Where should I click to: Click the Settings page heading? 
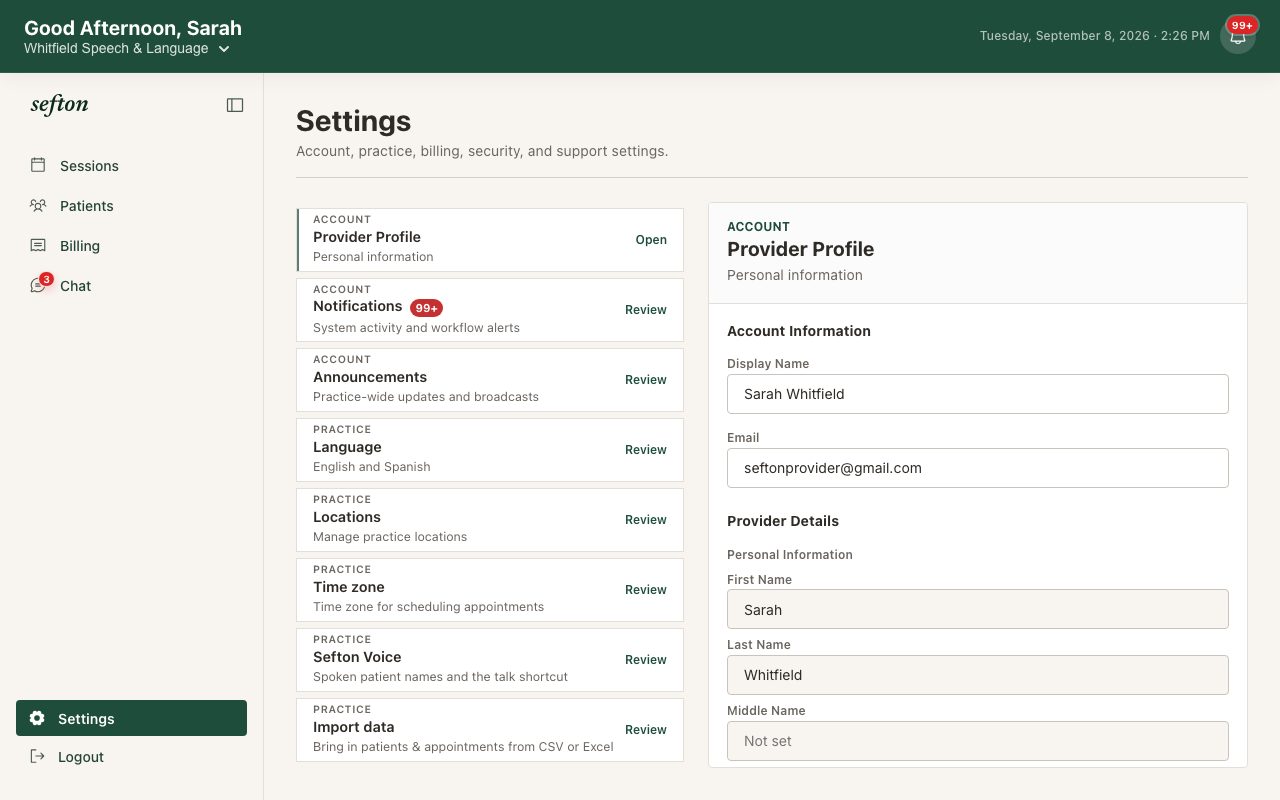click(x=353, y=121)
